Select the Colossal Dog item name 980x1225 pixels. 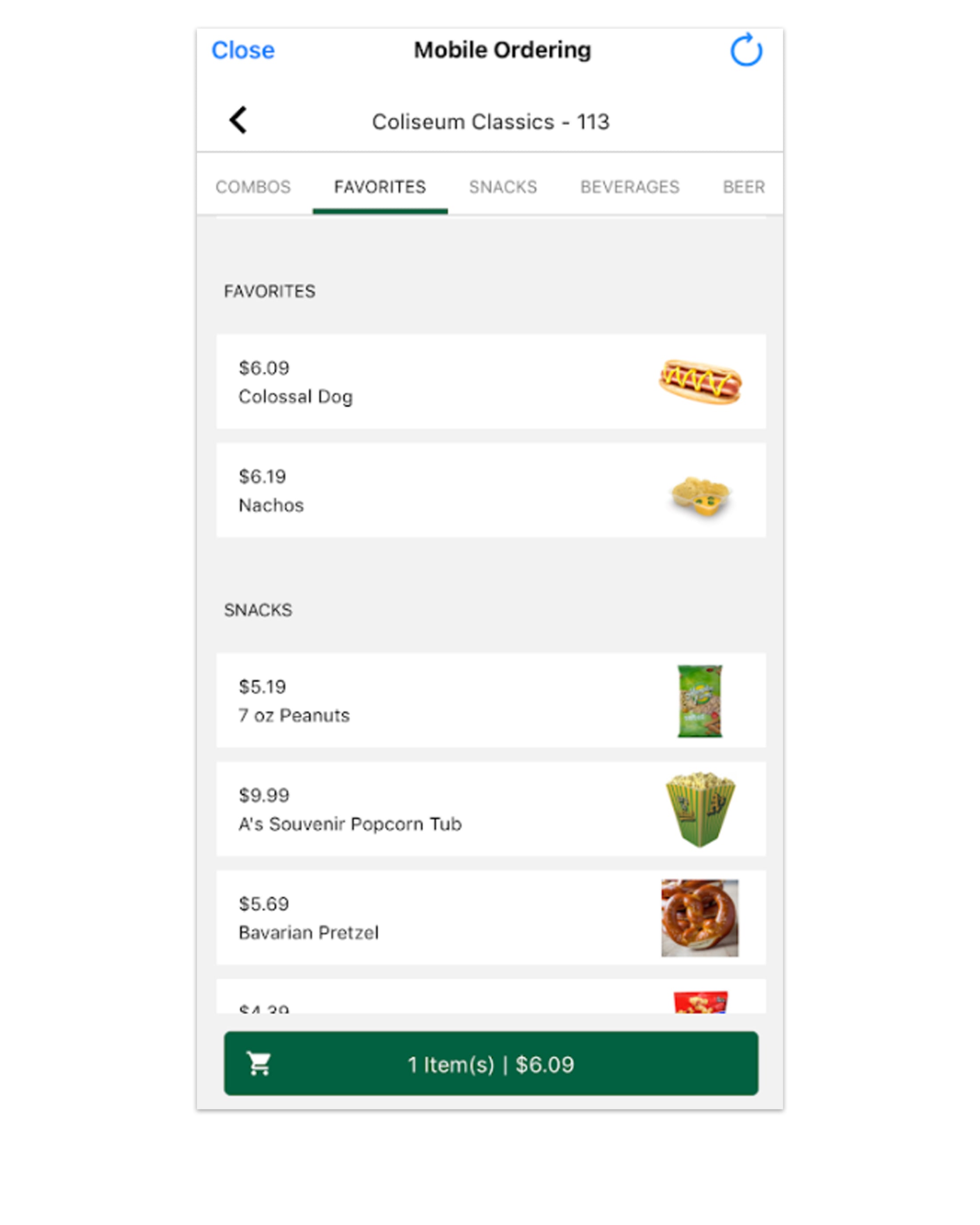coord(296,397)
